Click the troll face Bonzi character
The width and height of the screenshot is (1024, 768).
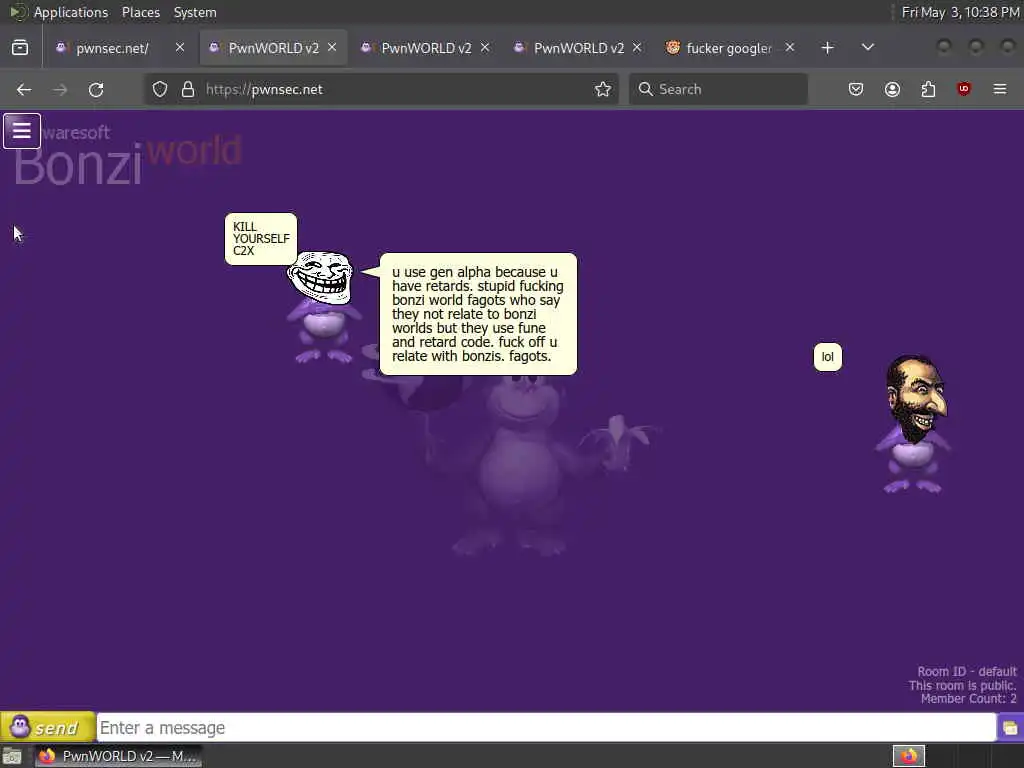click(x=321, y=307)
